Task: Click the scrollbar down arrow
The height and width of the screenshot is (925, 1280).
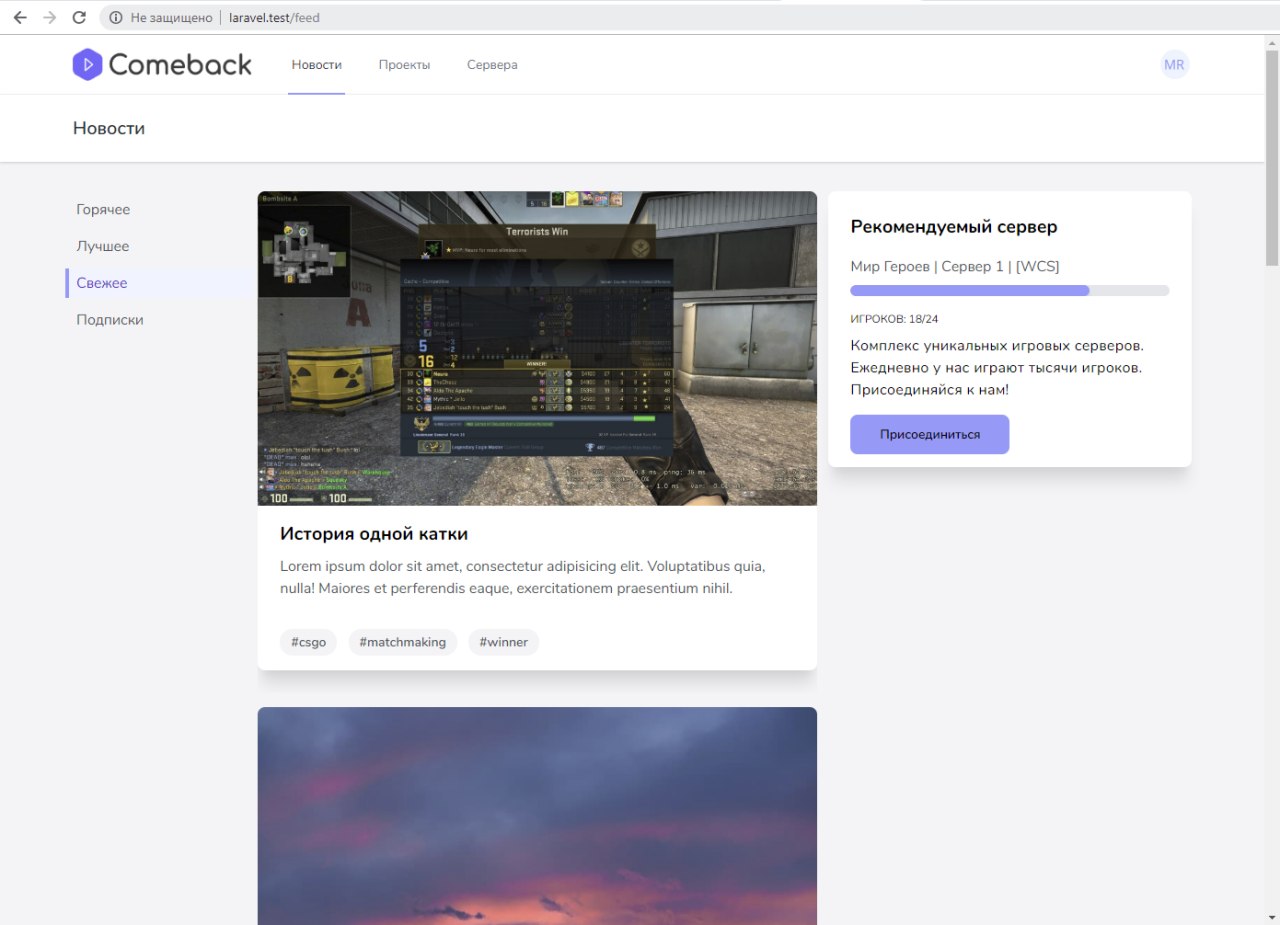Action: pos(1272,917)
